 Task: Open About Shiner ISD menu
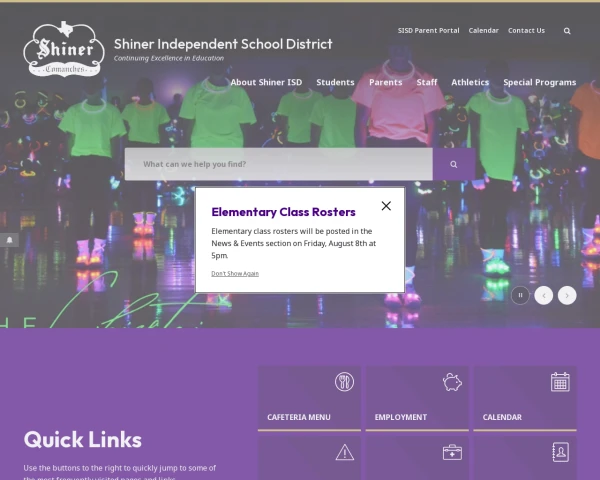click(x=266, y=82)
